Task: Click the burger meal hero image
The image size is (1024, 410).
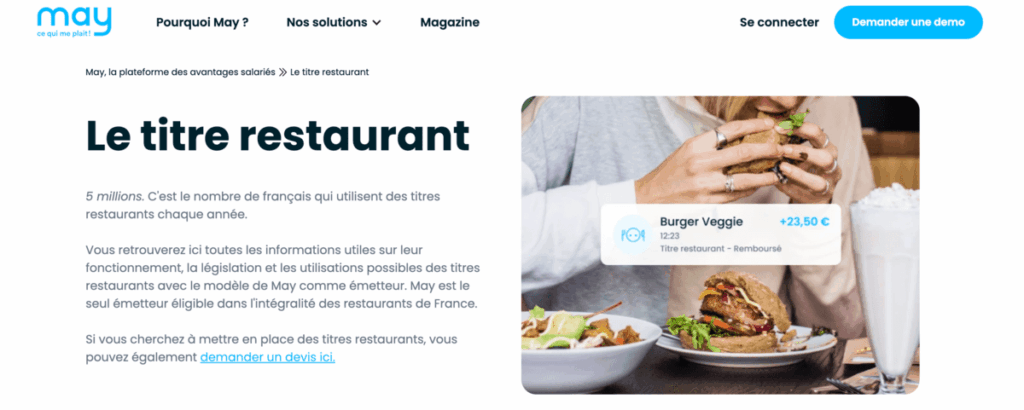Action: click(x=720, y=245)
